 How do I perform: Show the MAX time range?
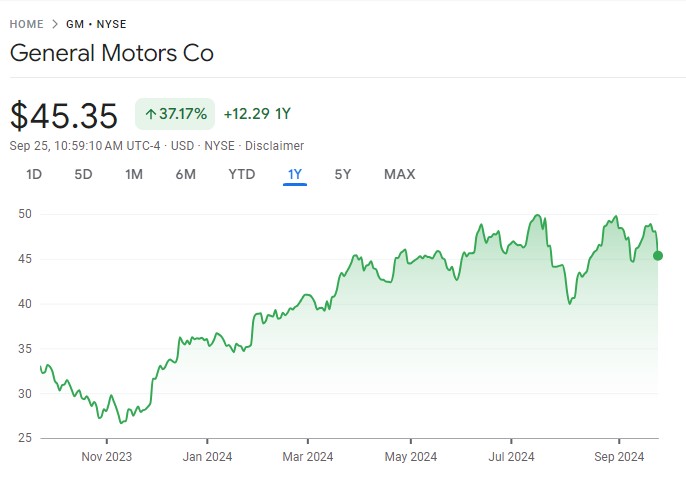click(x=399, y=175)
